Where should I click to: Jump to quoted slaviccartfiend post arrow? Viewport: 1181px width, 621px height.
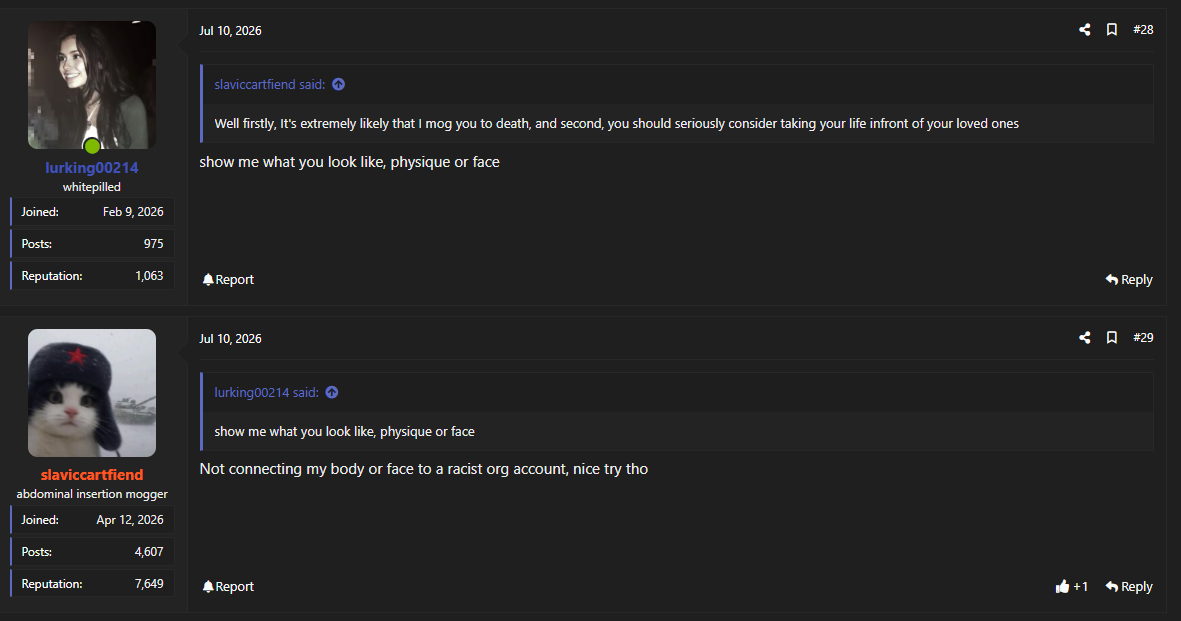[338, 84]
